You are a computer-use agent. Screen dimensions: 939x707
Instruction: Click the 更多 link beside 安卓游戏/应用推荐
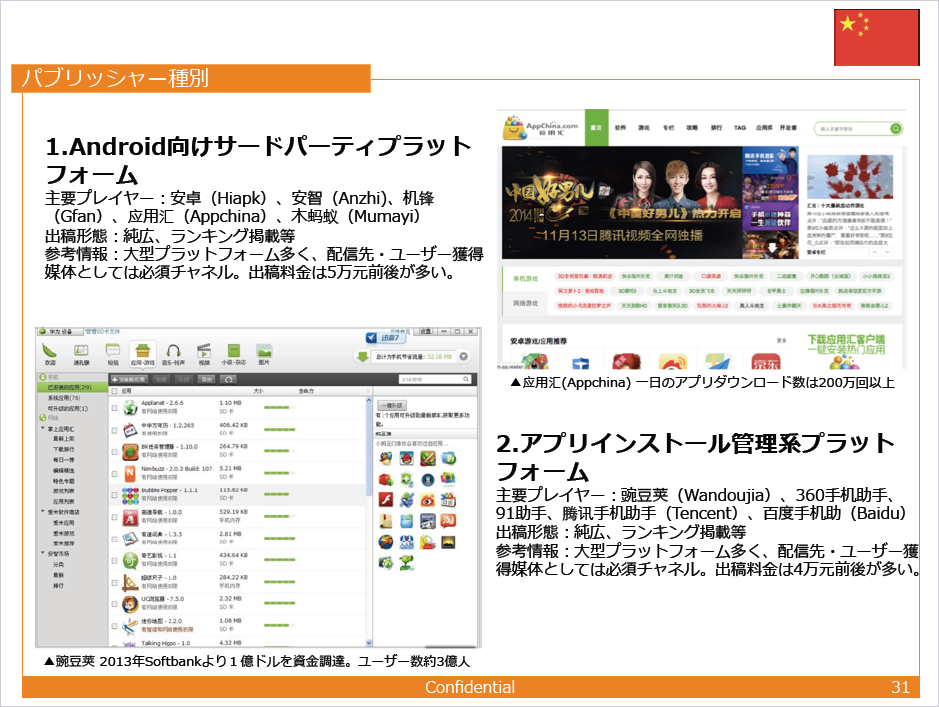click(x=782, y=341)
